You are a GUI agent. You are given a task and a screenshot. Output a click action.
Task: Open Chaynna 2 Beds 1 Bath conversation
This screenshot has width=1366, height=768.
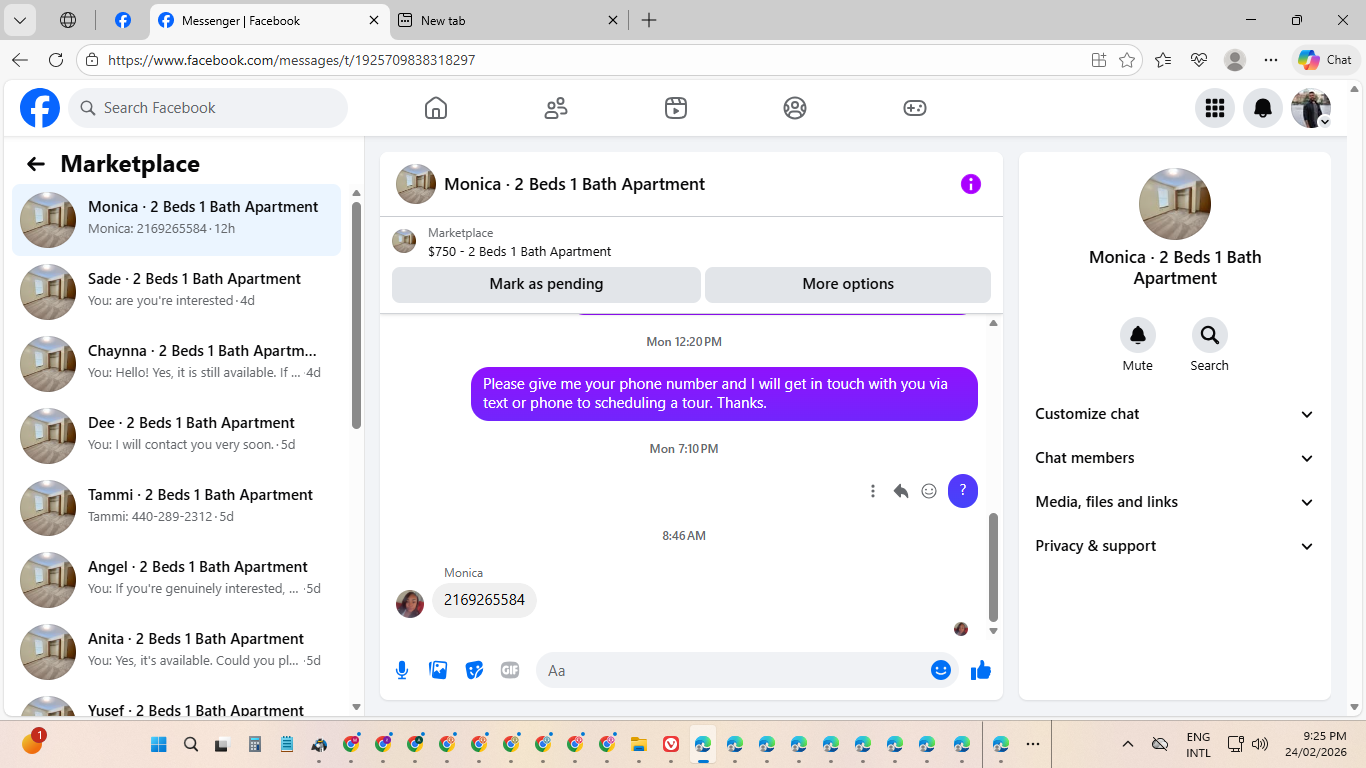pos(176,364)
